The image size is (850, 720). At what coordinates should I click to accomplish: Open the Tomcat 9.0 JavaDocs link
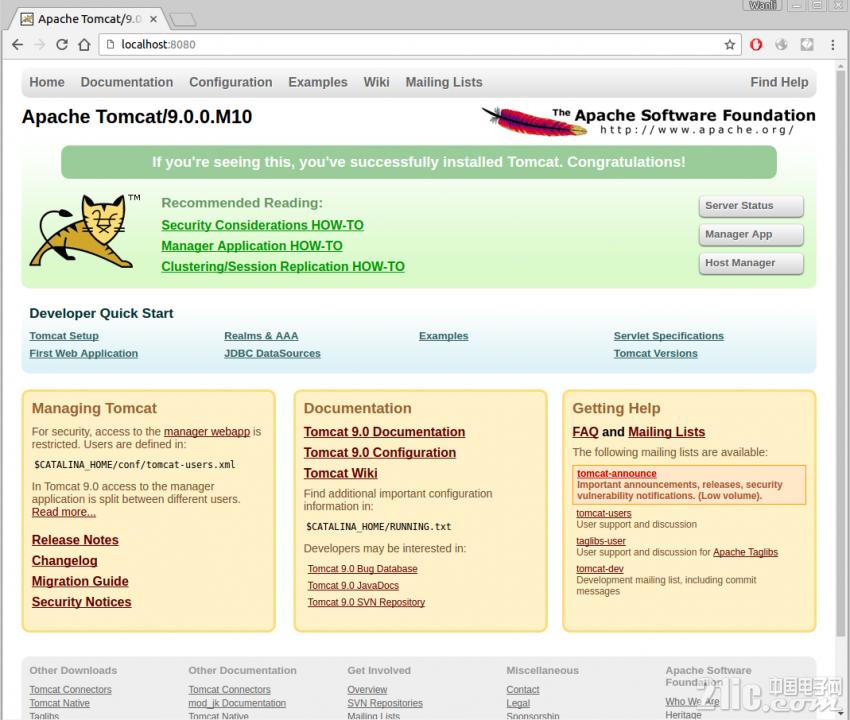pos(353,586)
